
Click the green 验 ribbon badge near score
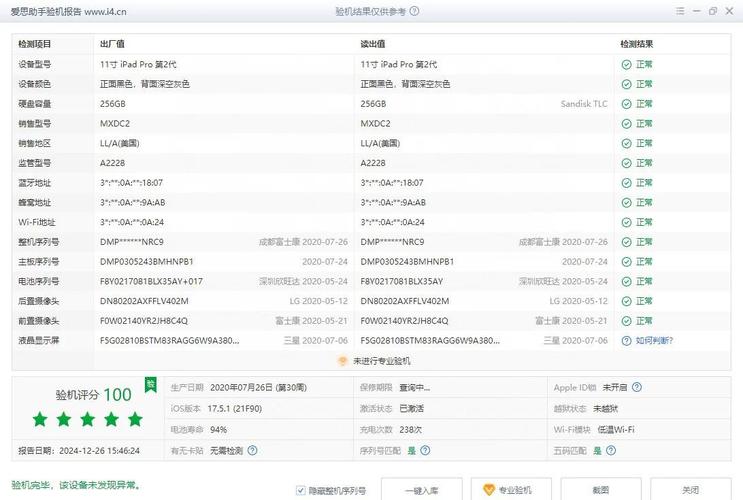click(151, 384)
